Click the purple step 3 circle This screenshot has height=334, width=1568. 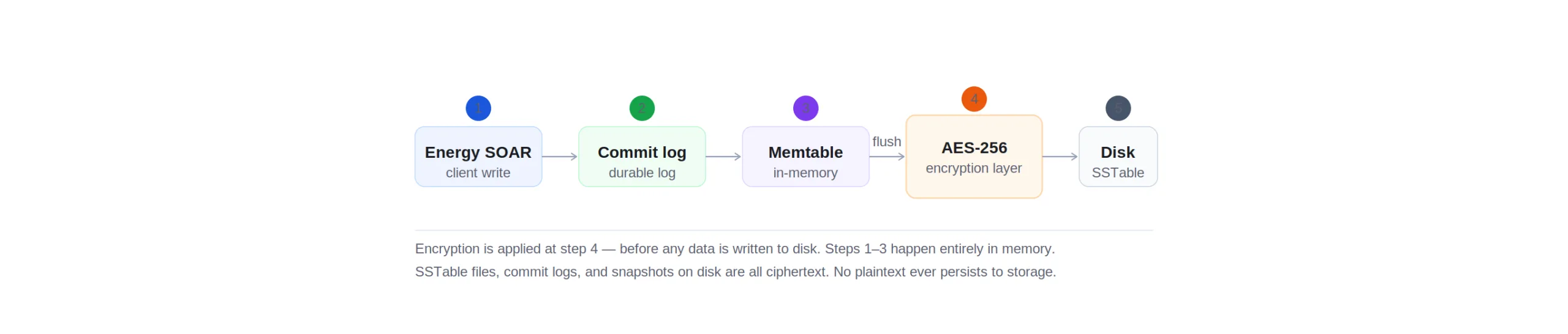point(805,108)
